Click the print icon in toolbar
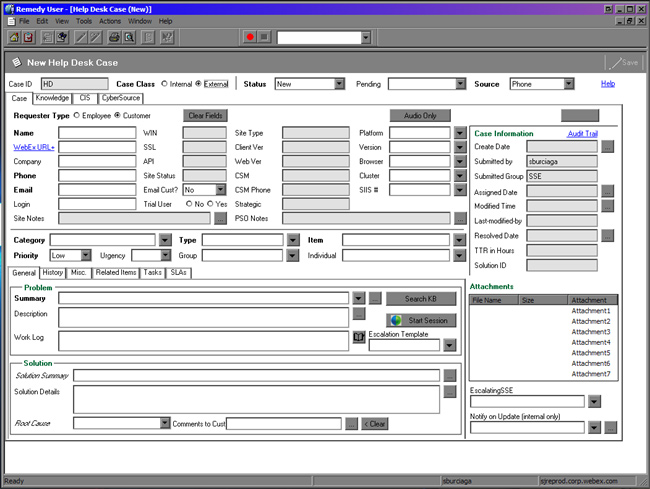650x489 pixels. tap(115, 37)
